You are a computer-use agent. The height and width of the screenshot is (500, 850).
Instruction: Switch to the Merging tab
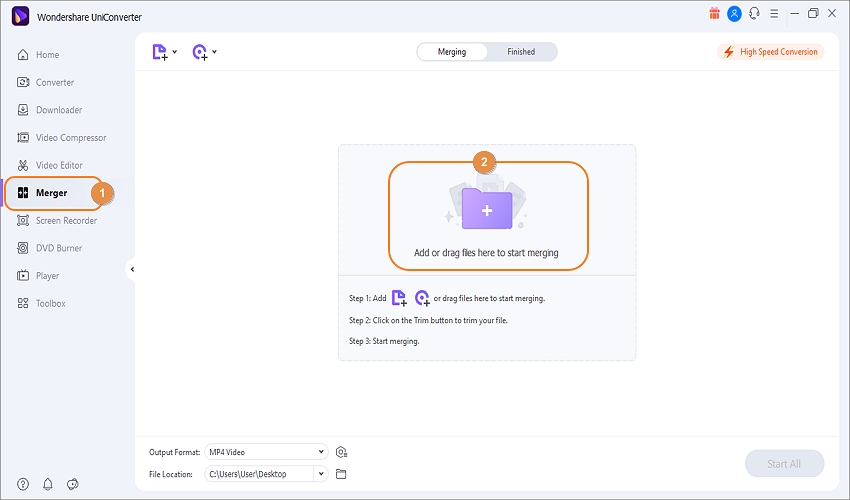click(452, 52)
